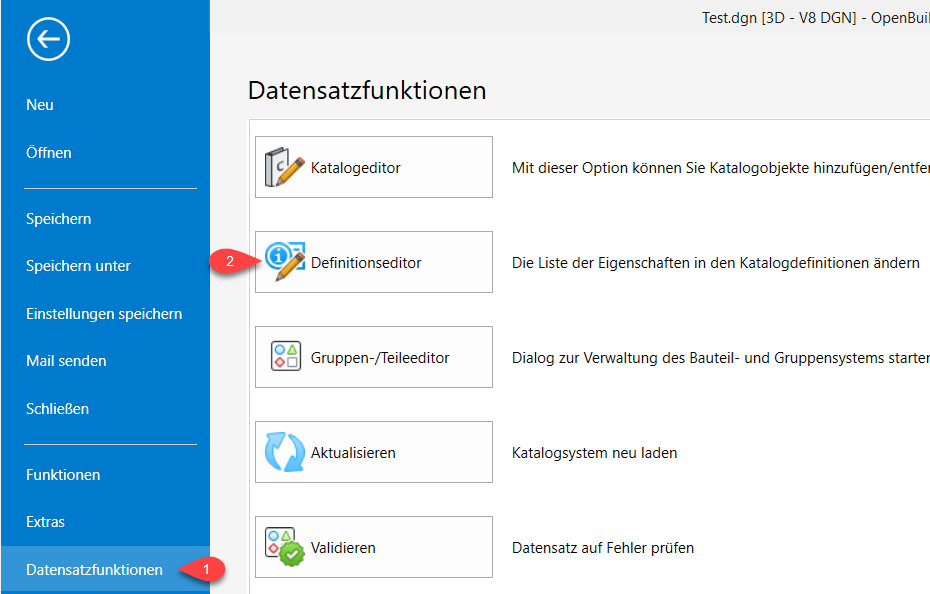Click the Definitionseditor info-pencil icon
This screenshot has width=930, height=594.
coord(285,262)
